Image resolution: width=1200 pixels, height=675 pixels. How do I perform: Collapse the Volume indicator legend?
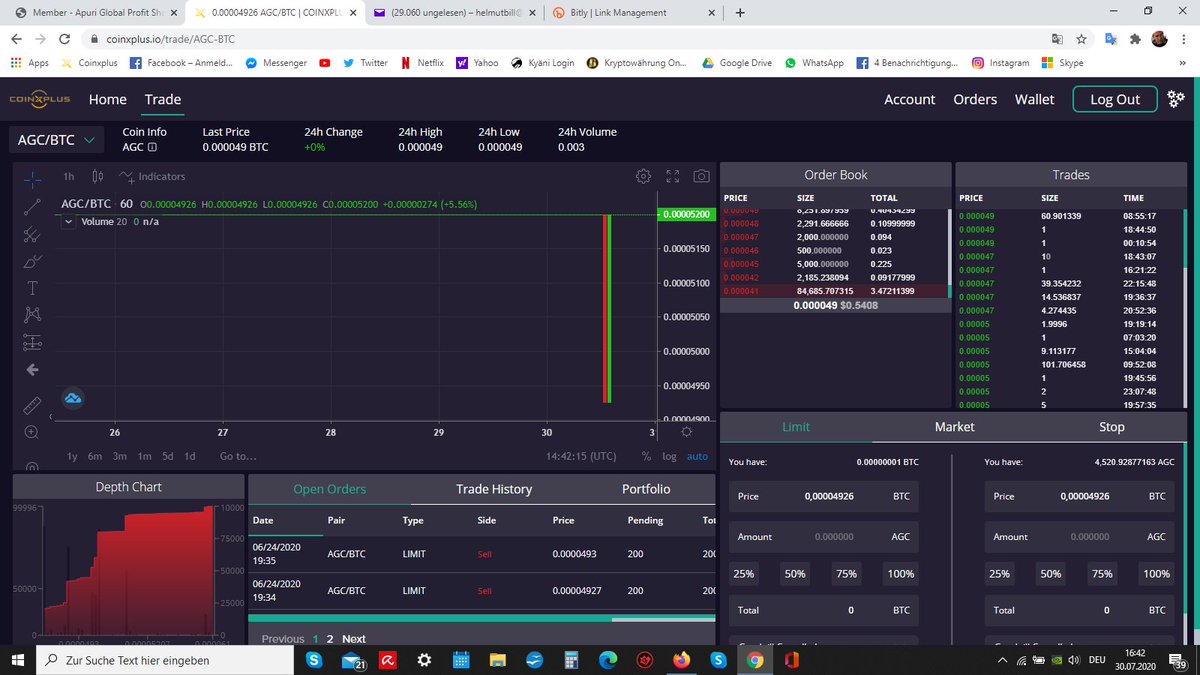[x=69, y=222]
